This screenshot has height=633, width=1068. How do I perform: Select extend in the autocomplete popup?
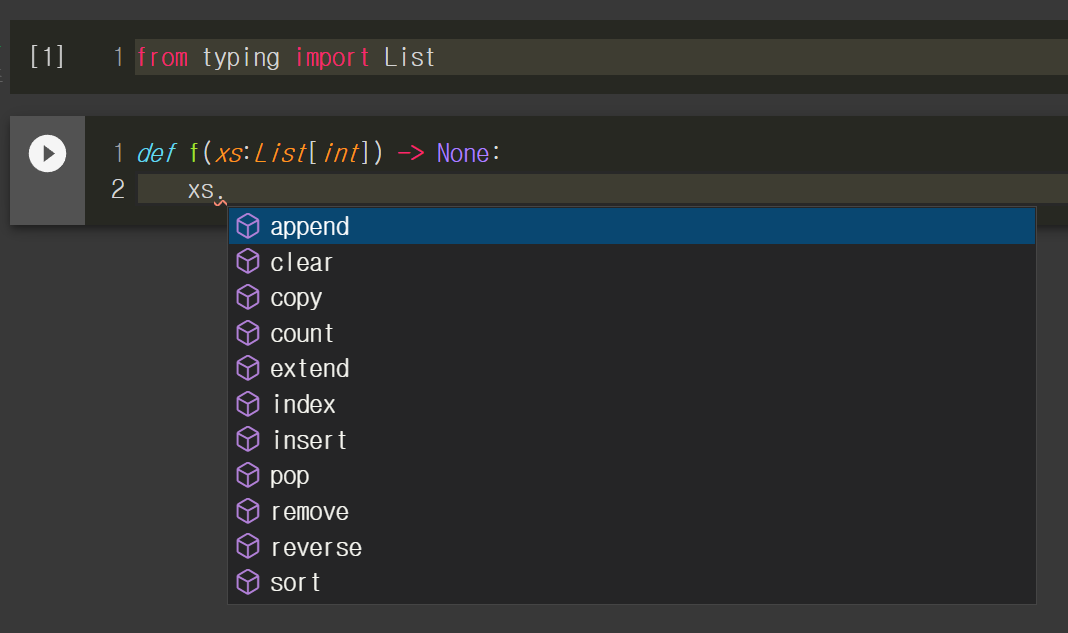click(x=310, y=369)
